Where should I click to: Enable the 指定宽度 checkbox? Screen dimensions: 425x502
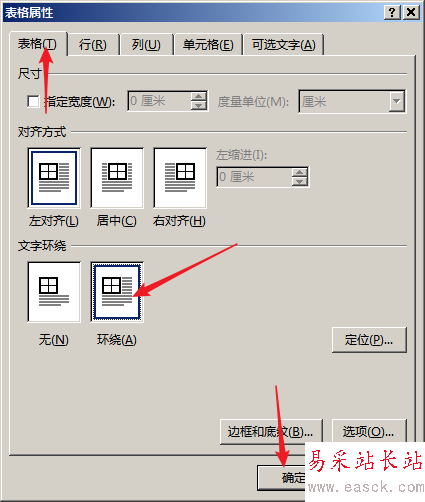(x=33, y=101)
